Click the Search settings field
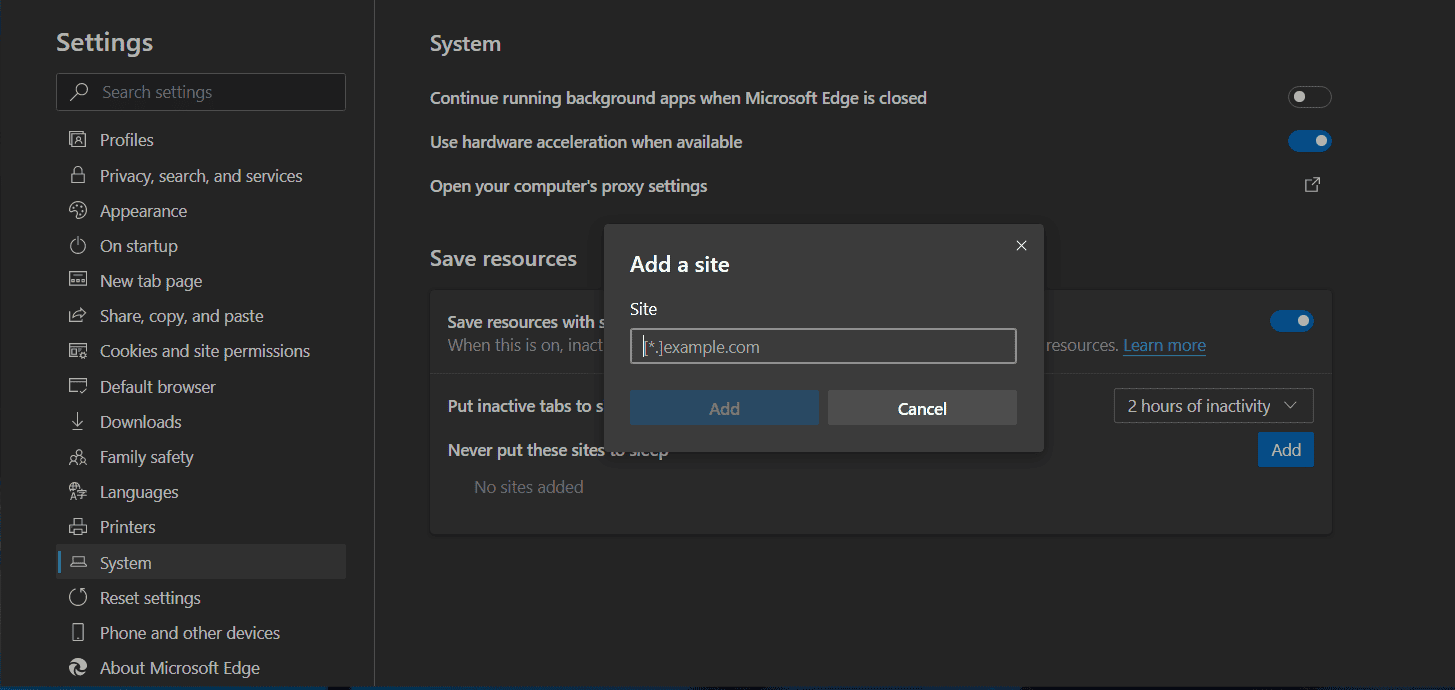 point(201,91)
